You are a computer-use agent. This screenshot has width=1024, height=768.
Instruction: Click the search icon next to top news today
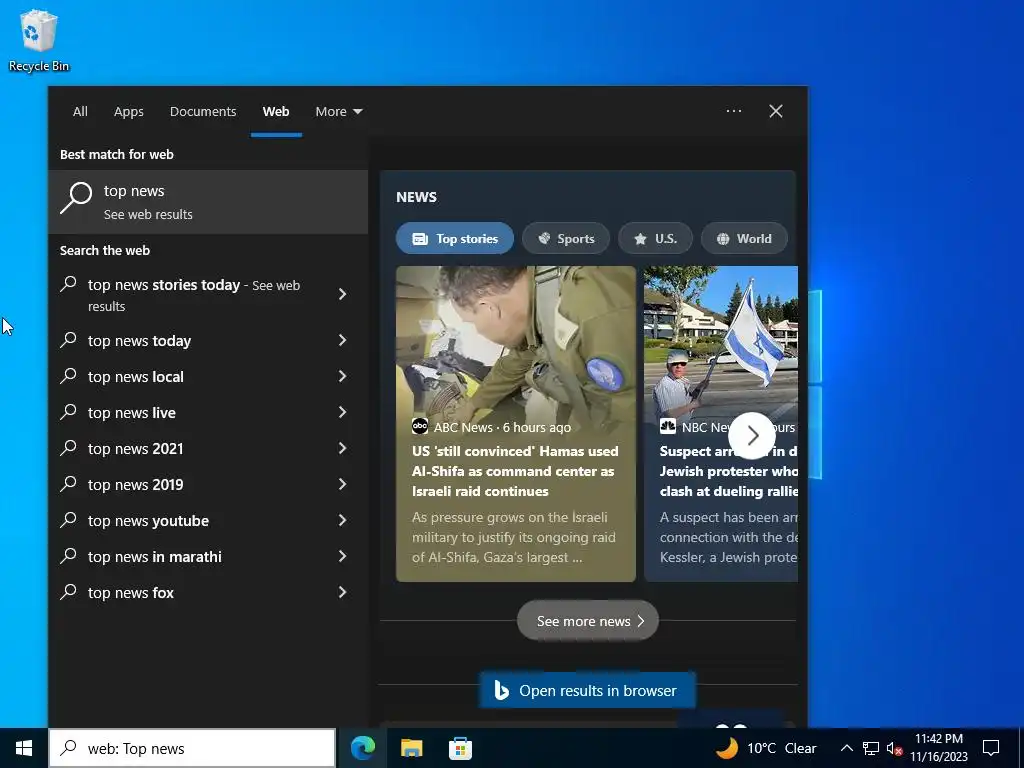tap(69, 340)
